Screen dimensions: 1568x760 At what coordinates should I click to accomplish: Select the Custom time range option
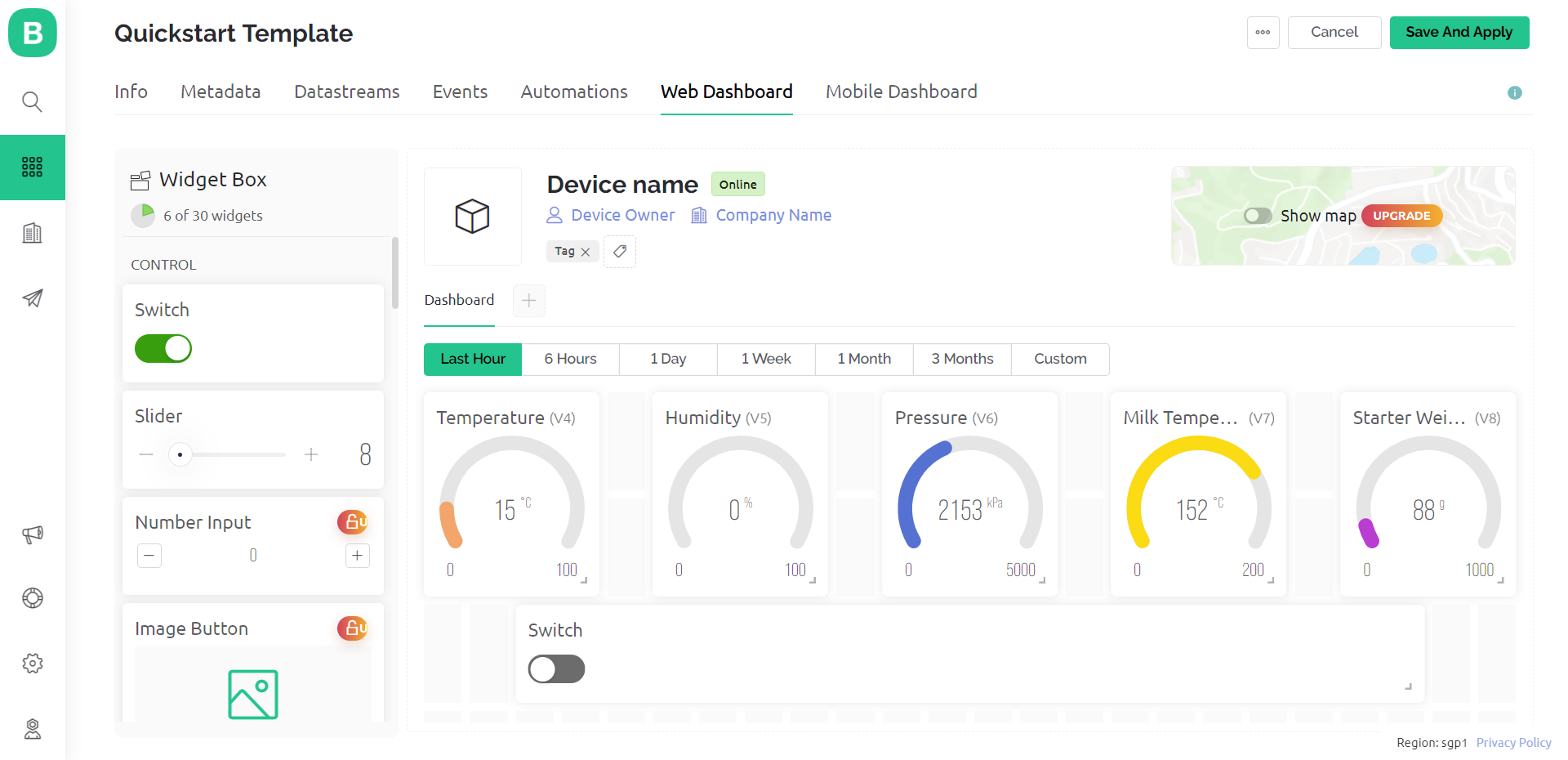1060,360
